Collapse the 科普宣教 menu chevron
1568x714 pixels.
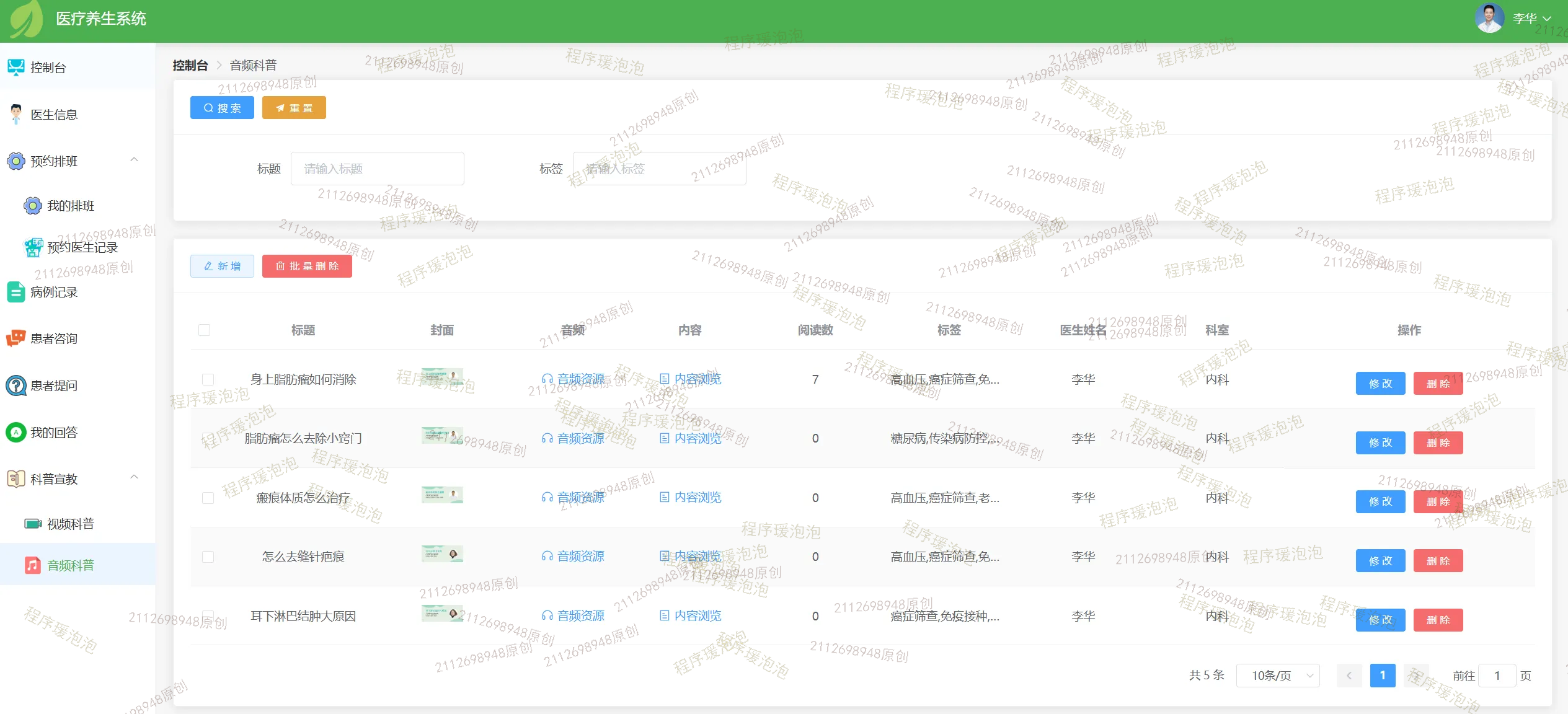[134, 477]
